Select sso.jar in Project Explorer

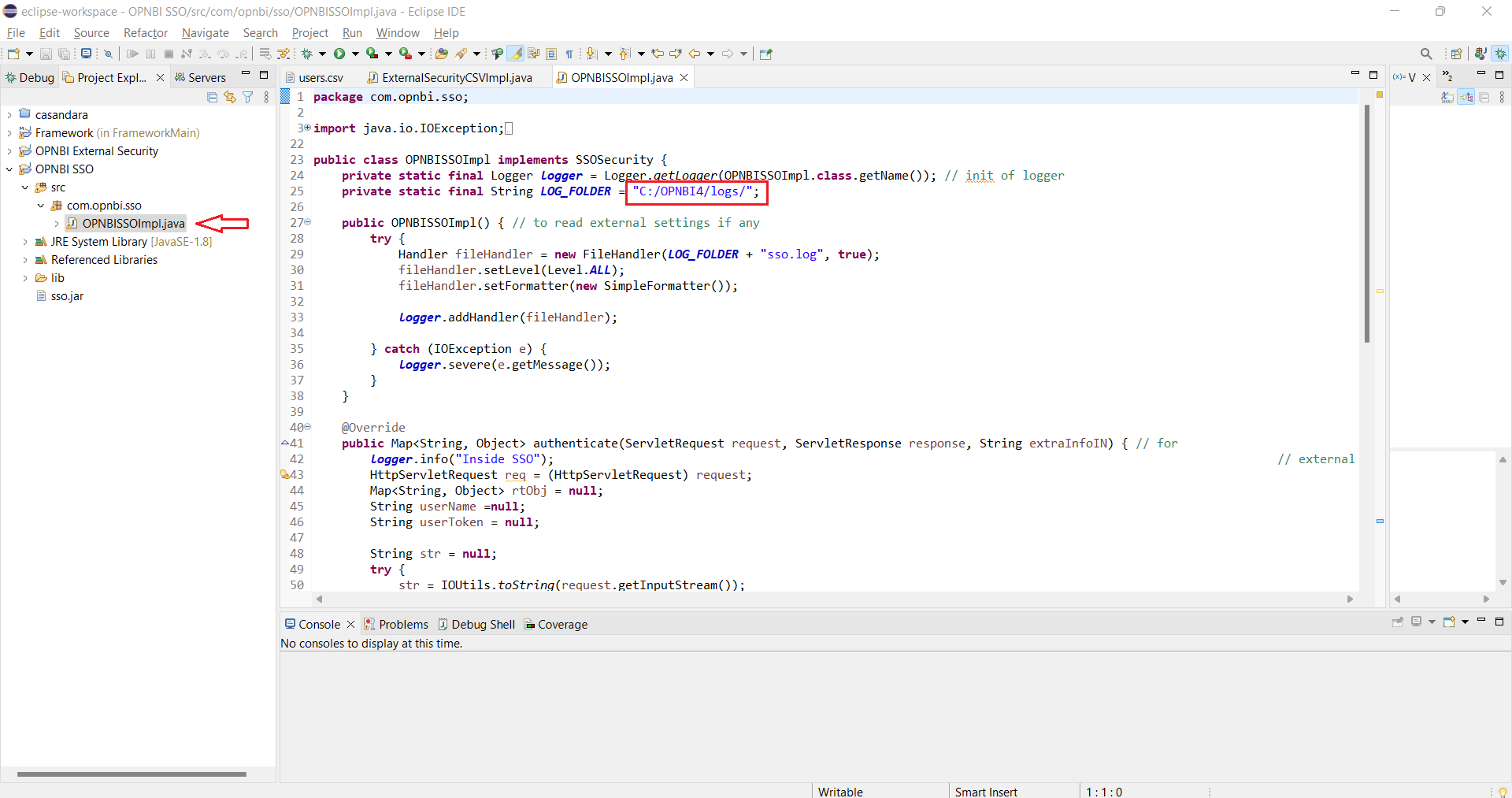click(x=60, y=296)
